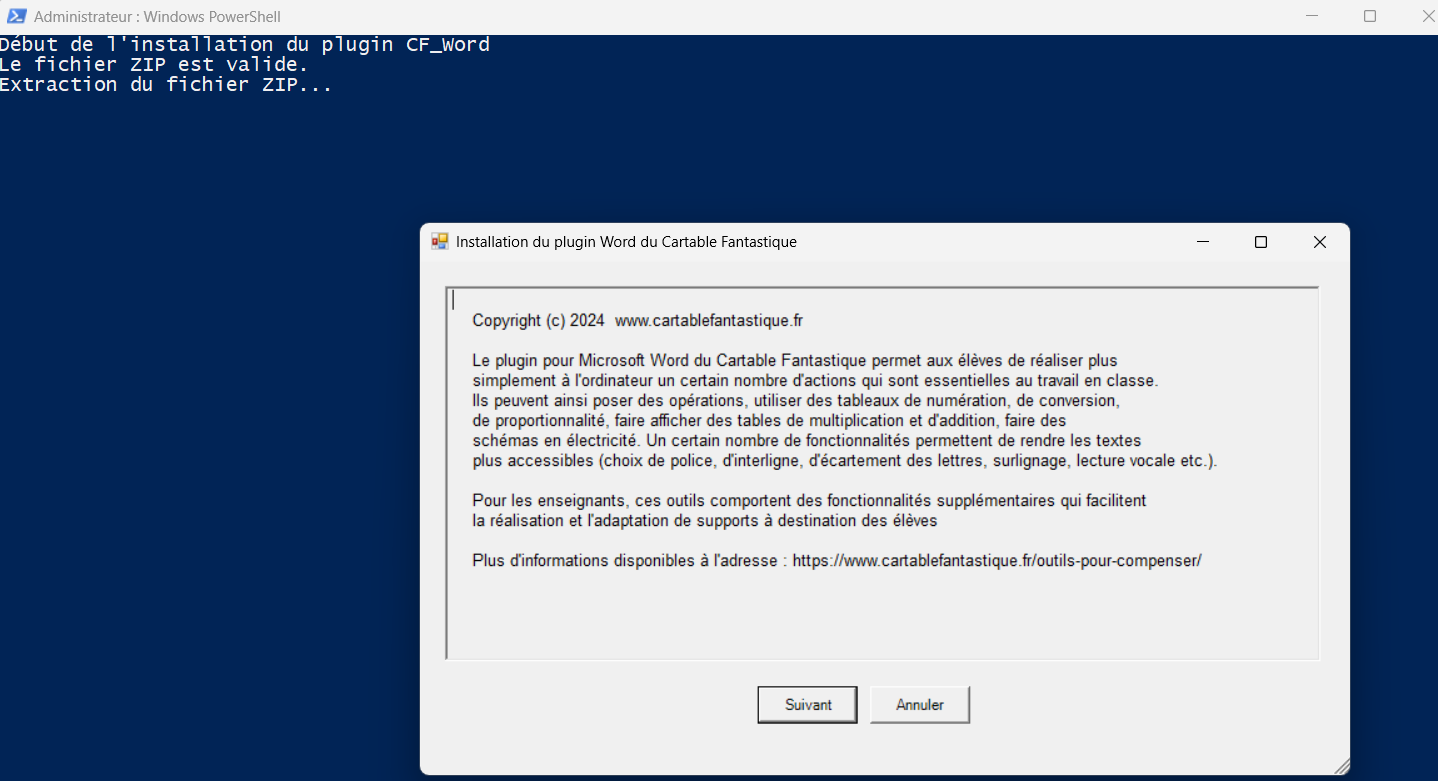Screen dimensions: 1438x781
Task: Minimize the Windows PowerShell window
Action: point(1312,16)
